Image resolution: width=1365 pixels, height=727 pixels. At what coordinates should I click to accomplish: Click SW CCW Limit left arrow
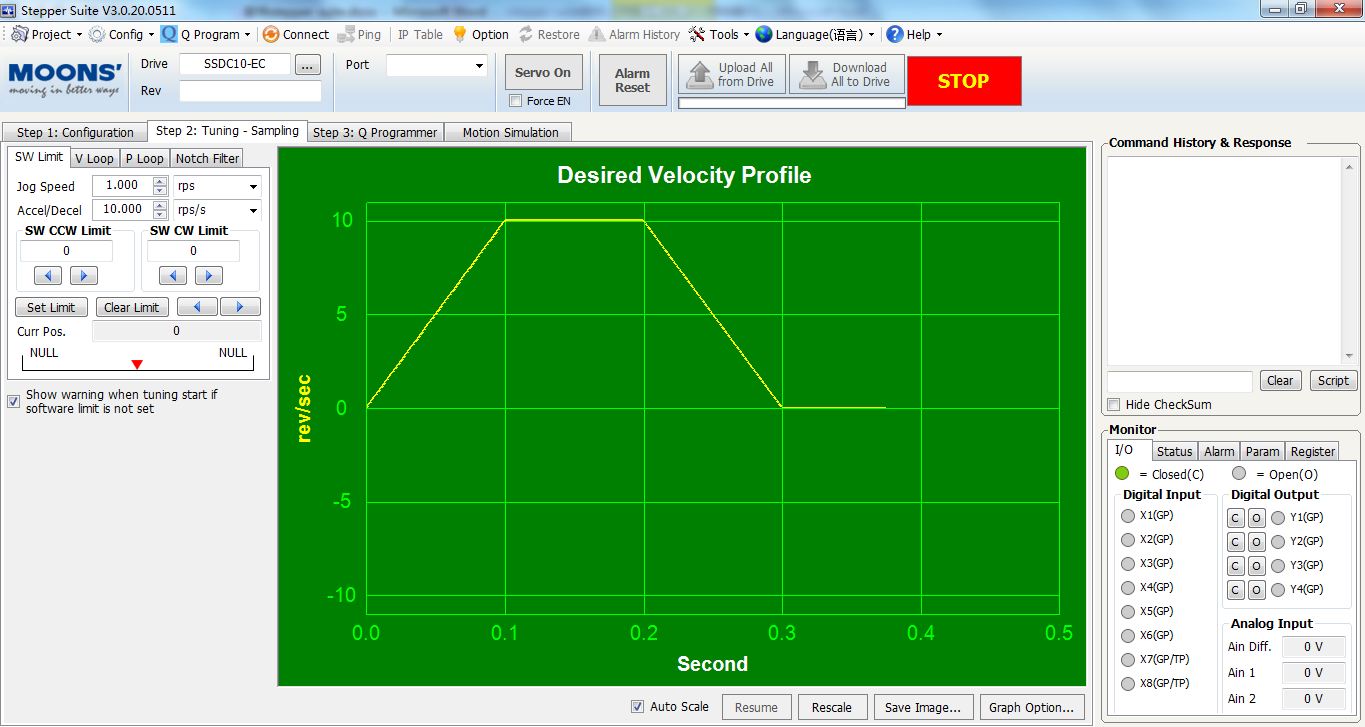pos(48,275)
